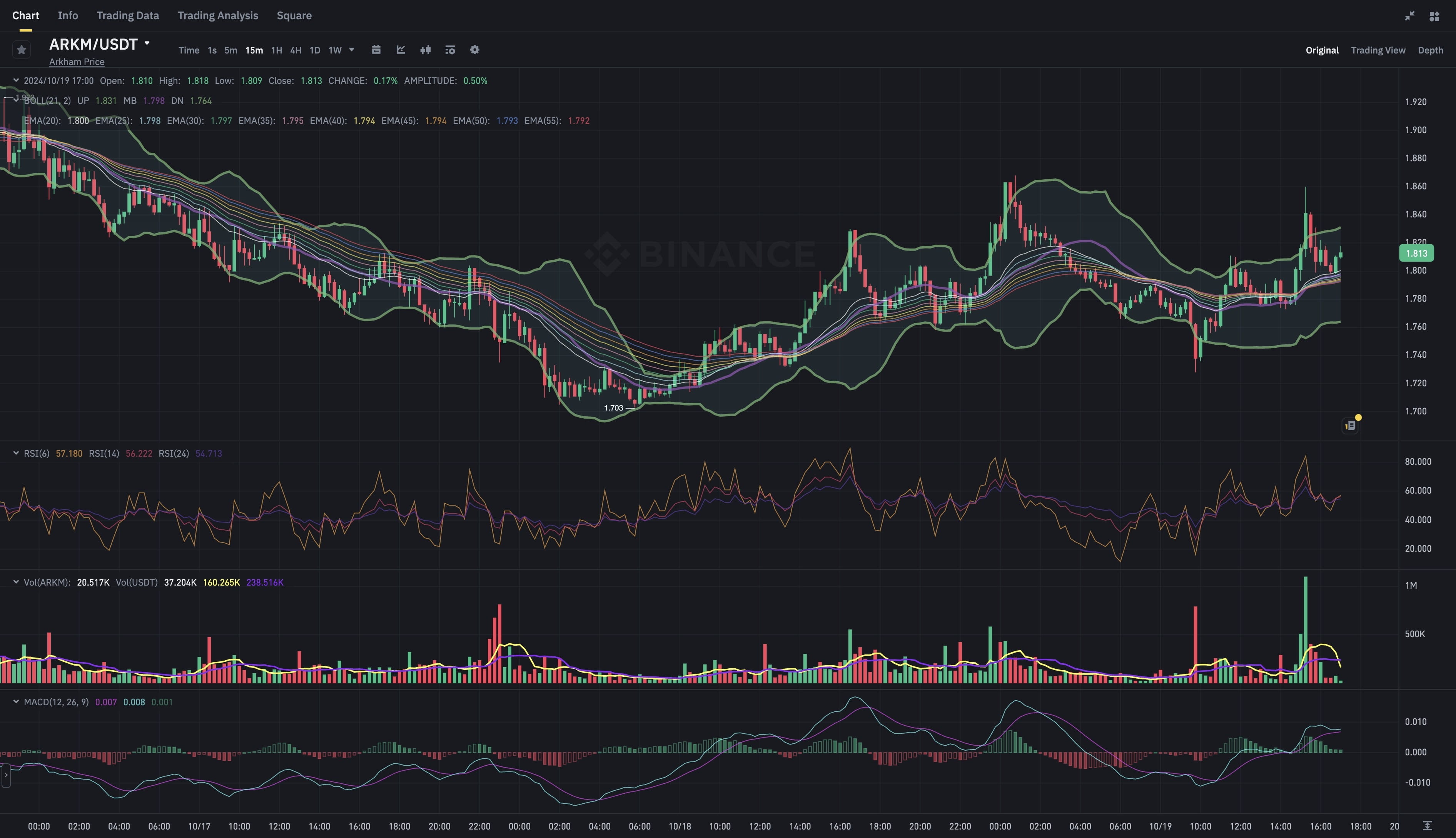Open chart settings gear icon
This screenshot has height=838, width=1456.
click(x=475, y=50)
